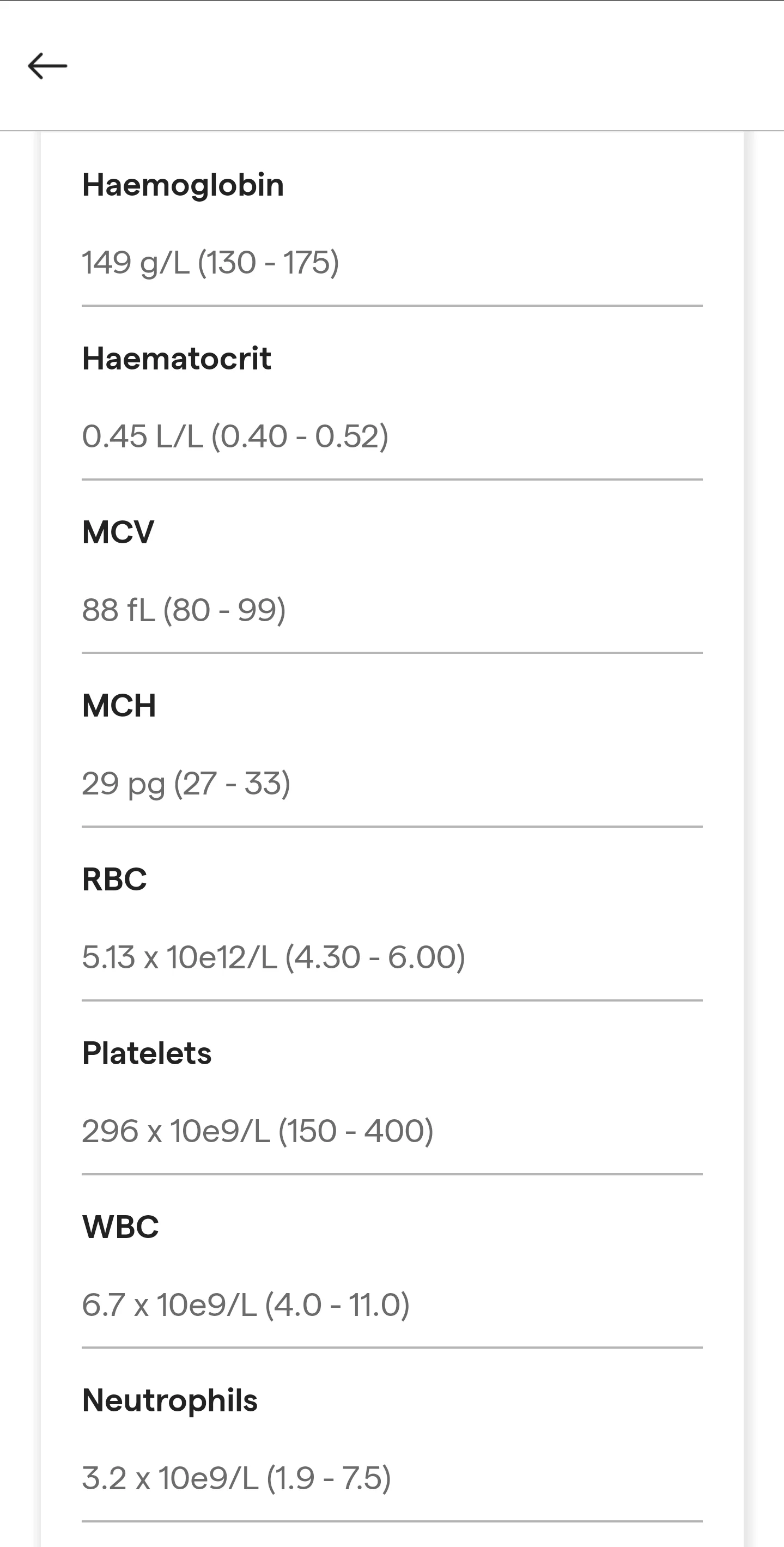The width and height of the screenshot is (784, 1547).
Task: Tap the 5.13 x 10e12/L RBC value
Action: (x=274, y=957)
